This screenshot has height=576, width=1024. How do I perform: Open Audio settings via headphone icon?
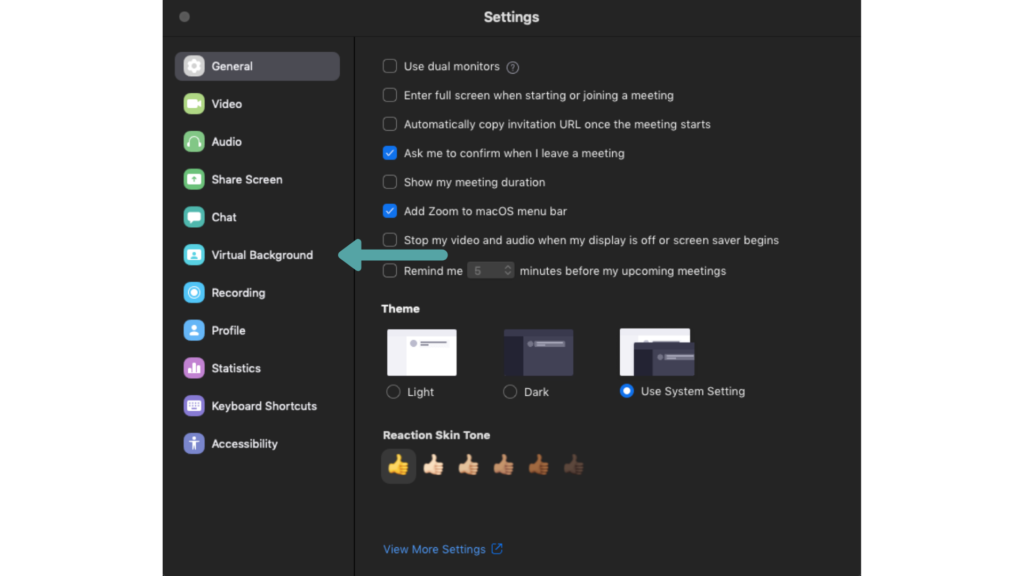click(194, 142)
